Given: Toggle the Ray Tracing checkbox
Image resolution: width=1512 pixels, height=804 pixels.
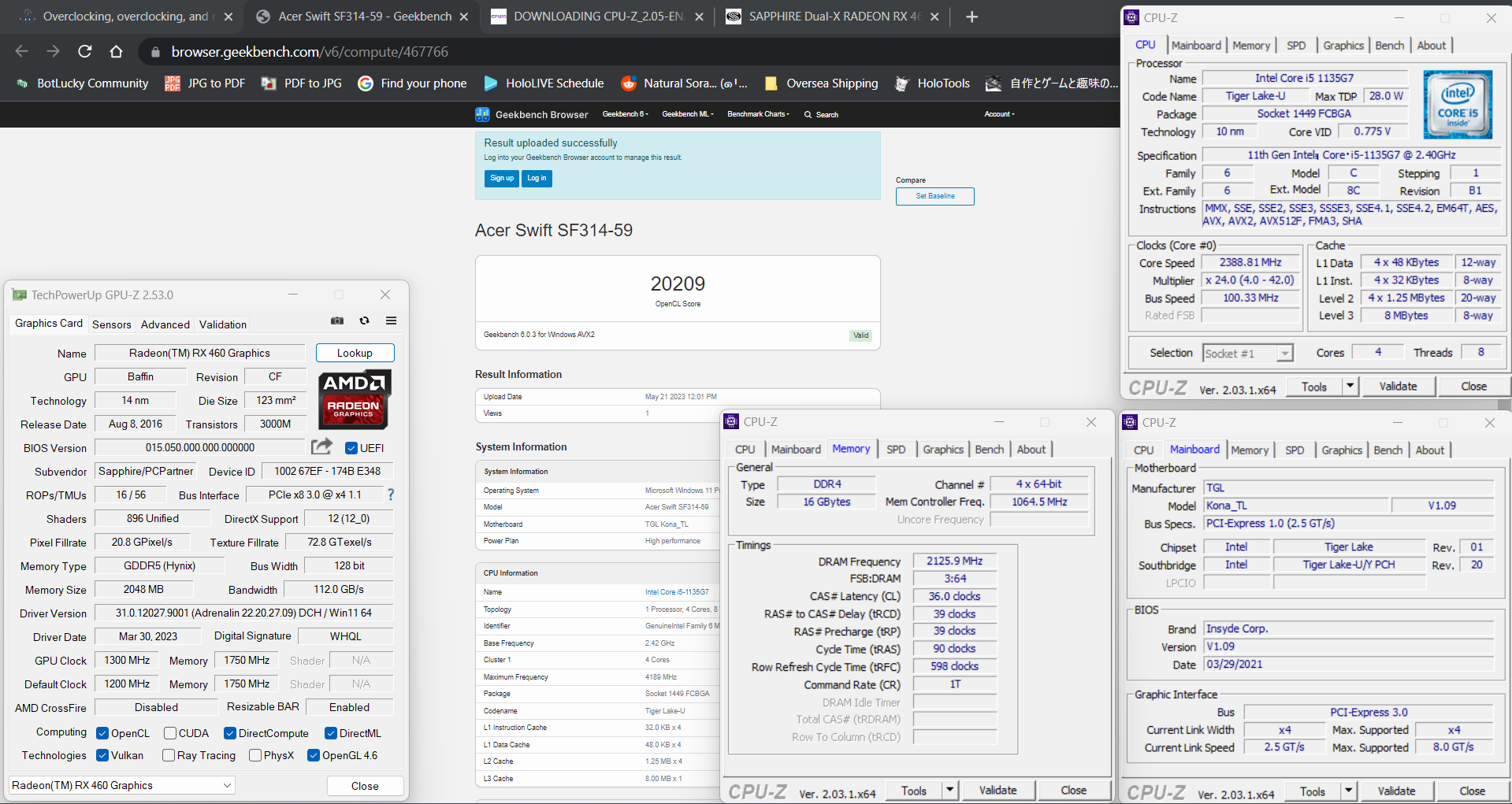Looking at the screenshot, I should coord(168,755).
